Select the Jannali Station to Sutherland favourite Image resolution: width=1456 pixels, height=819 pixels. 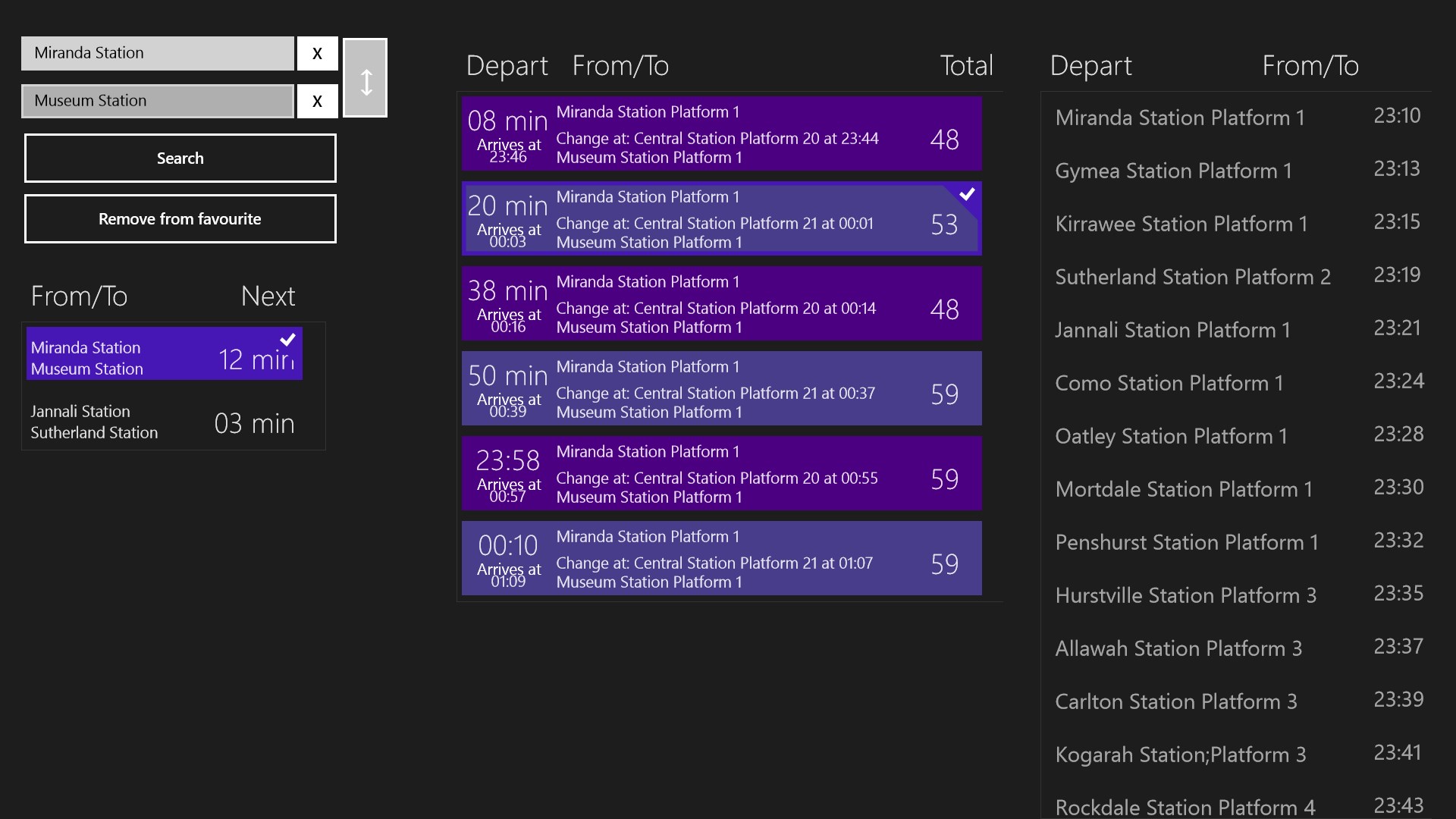(x=165, y=422)
